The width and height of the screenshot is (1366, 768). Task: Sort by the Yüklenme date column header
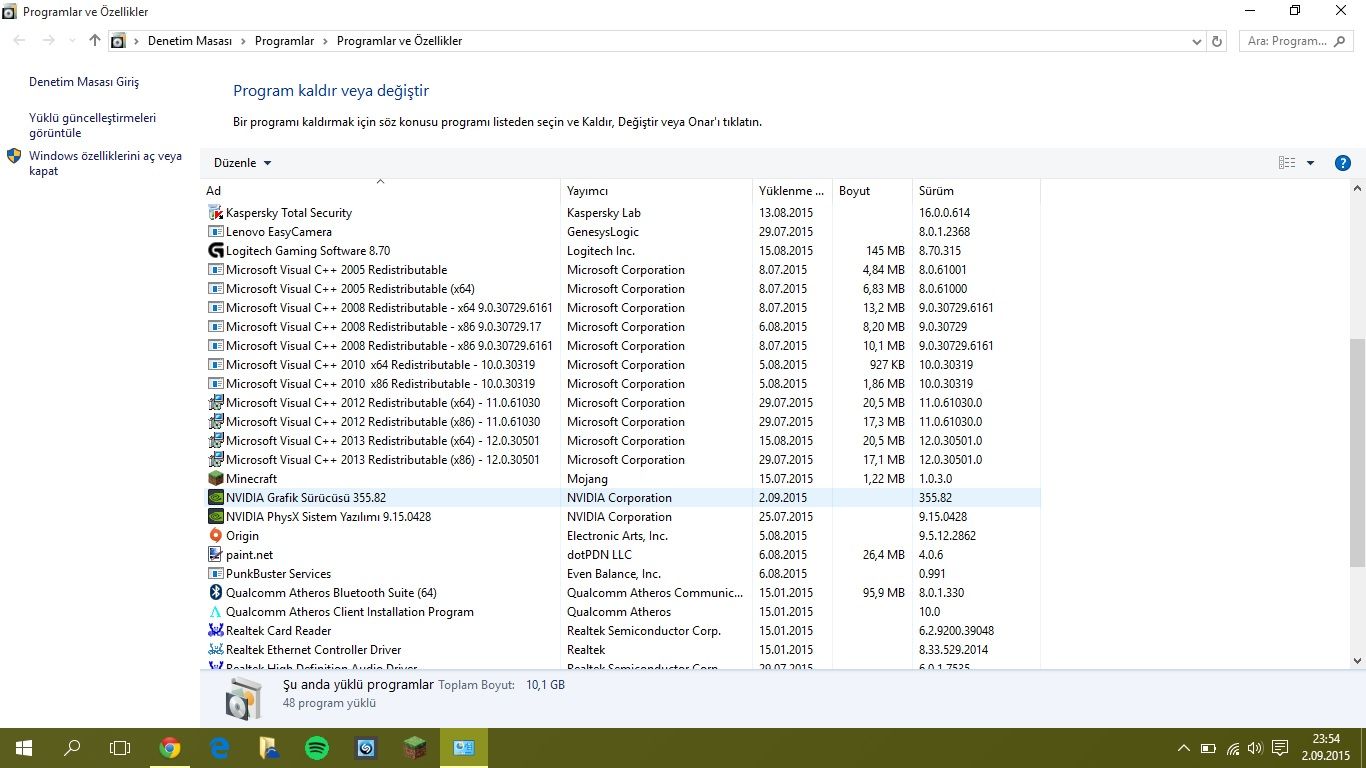tap(793, 190)
